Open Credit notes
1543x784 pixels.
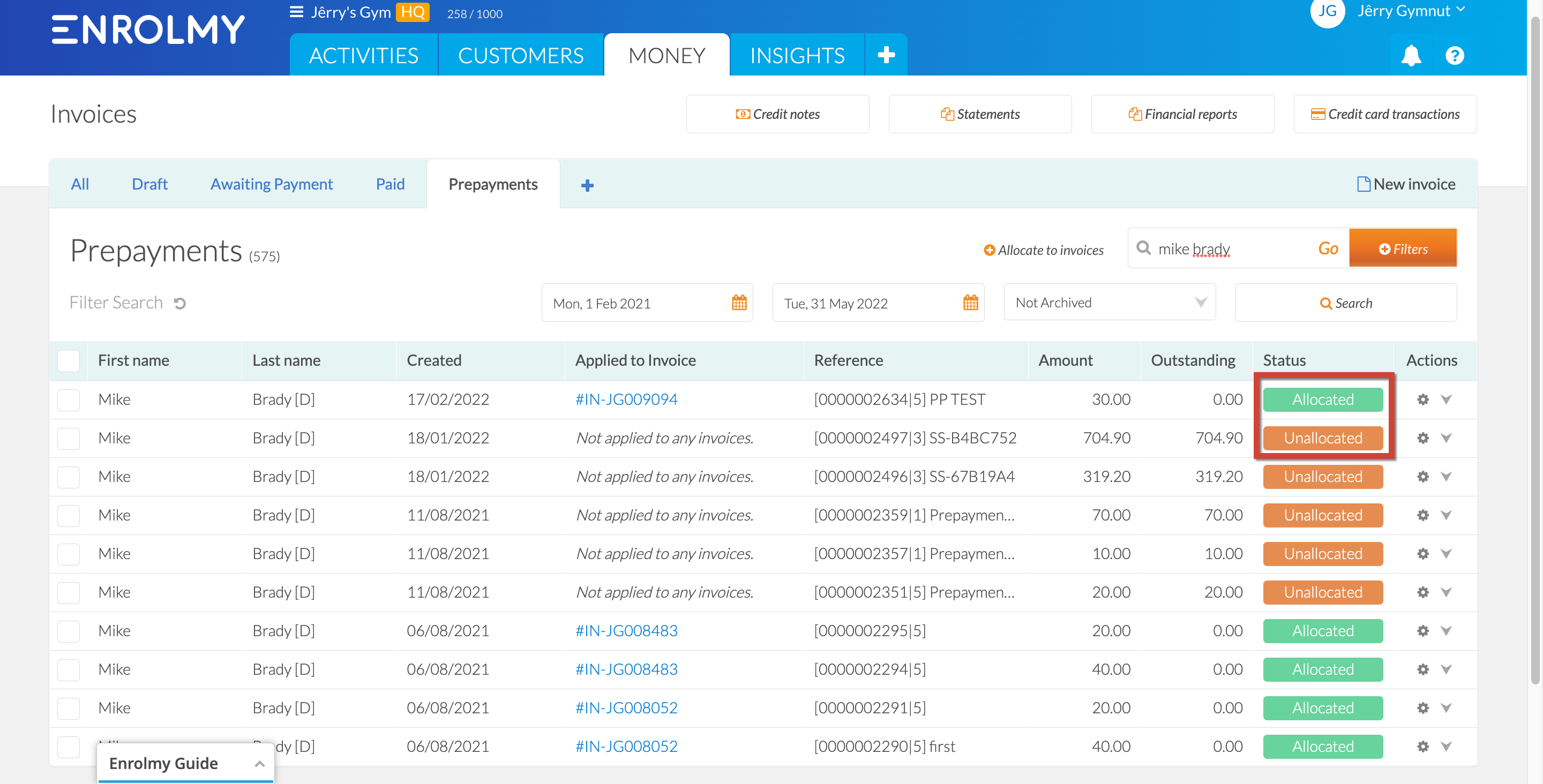[x=777, y=114]
